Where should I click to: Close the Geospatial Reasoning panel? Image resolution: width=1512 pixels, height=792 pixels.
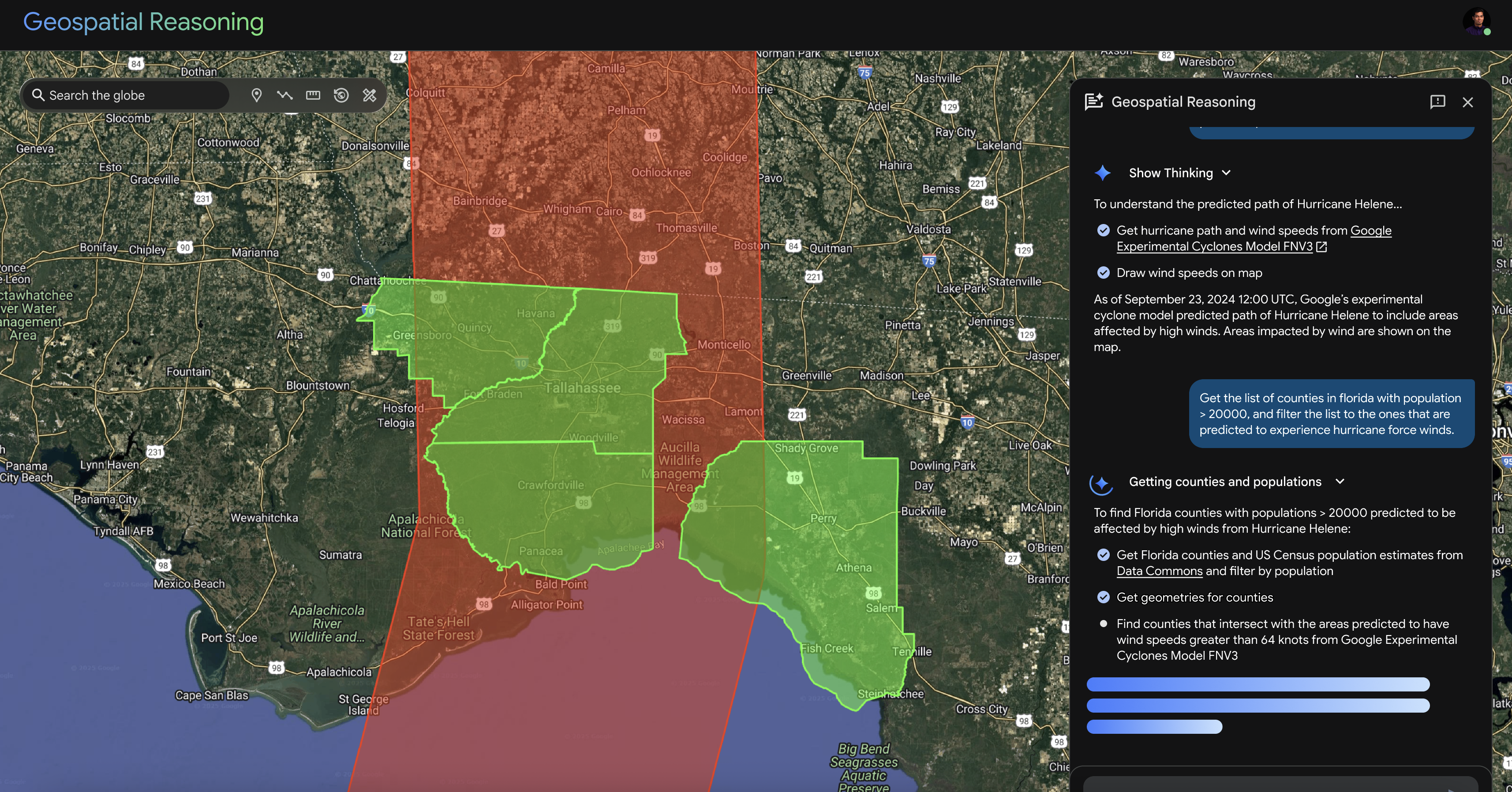coord(1468,102)
